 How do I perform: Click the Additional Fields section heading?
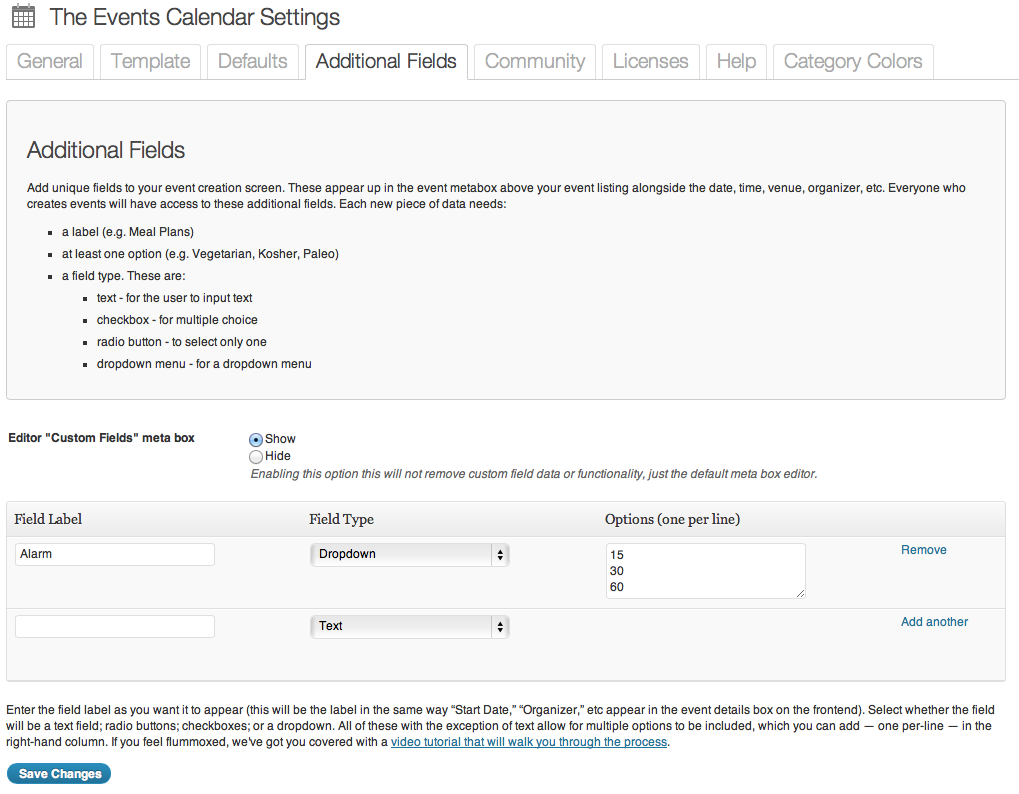click(x=106, y=150)
